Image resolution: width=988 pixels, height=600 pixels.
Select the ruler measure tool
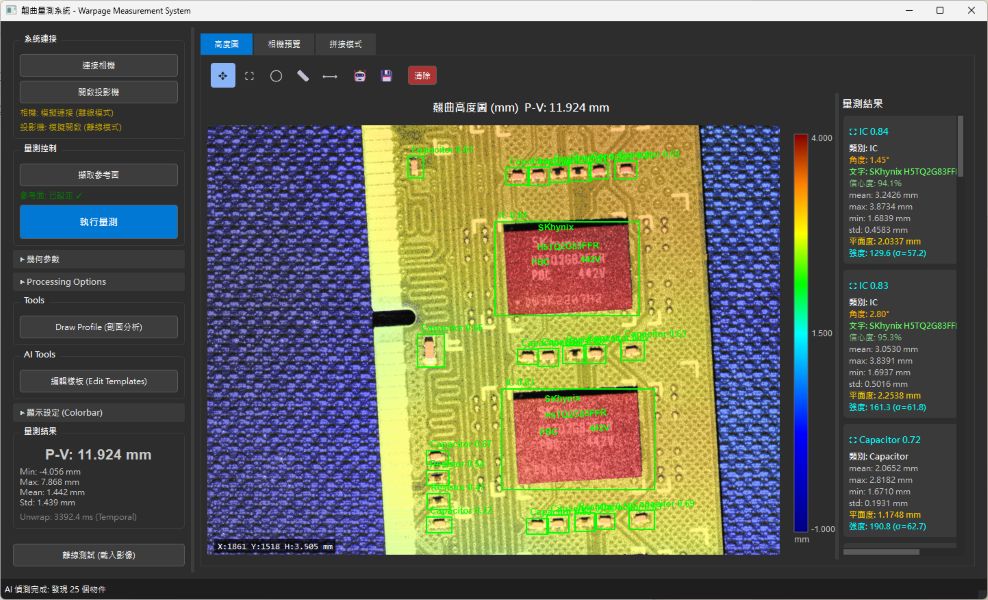point(303,76)
